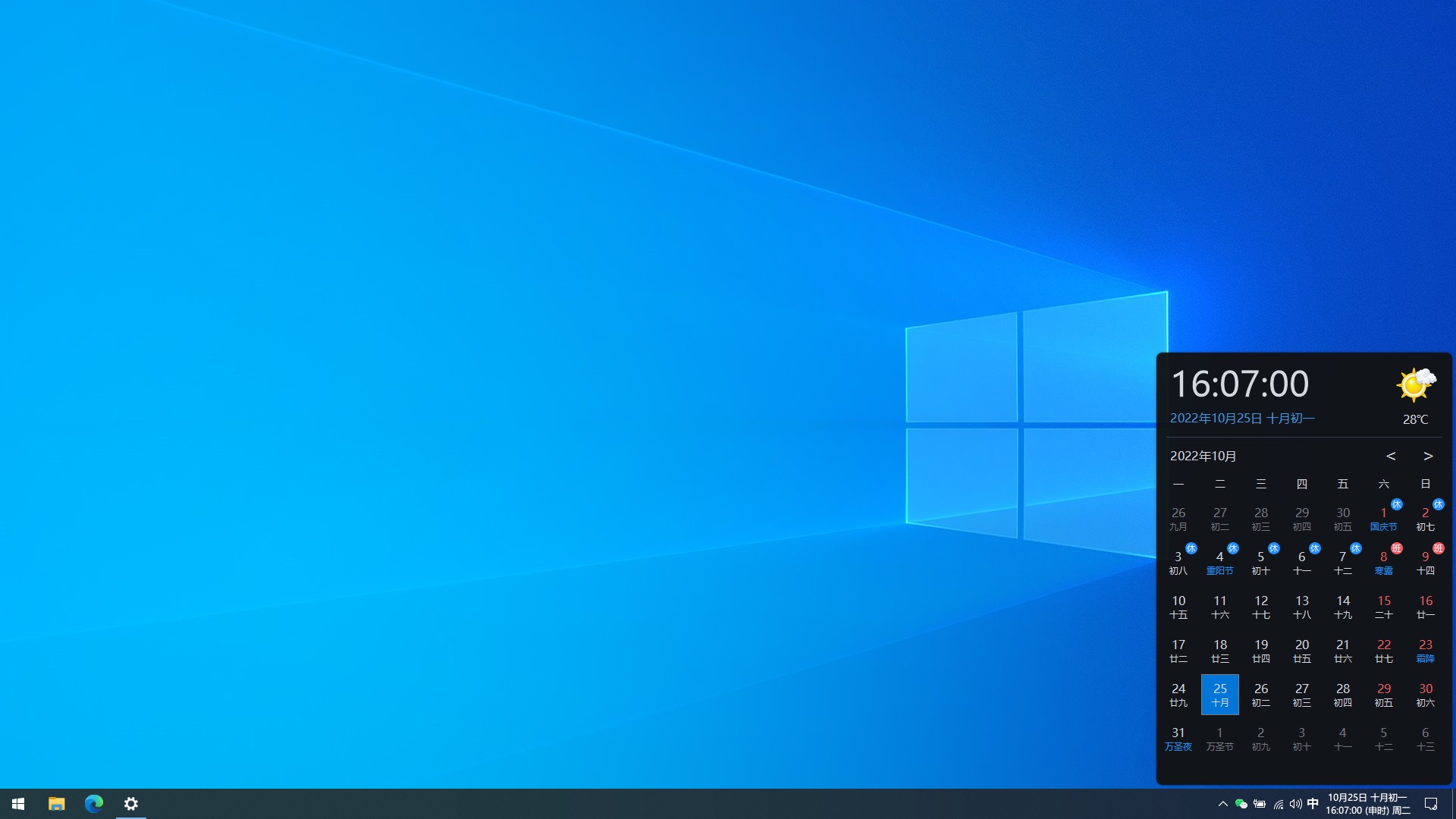Click the battery status tray icon
The height and width of the screenshot is (819, 1456).
pos(1260,804)
